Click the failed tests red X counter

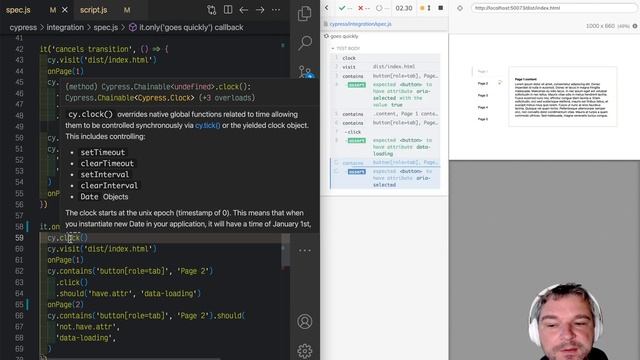(364, 8)
